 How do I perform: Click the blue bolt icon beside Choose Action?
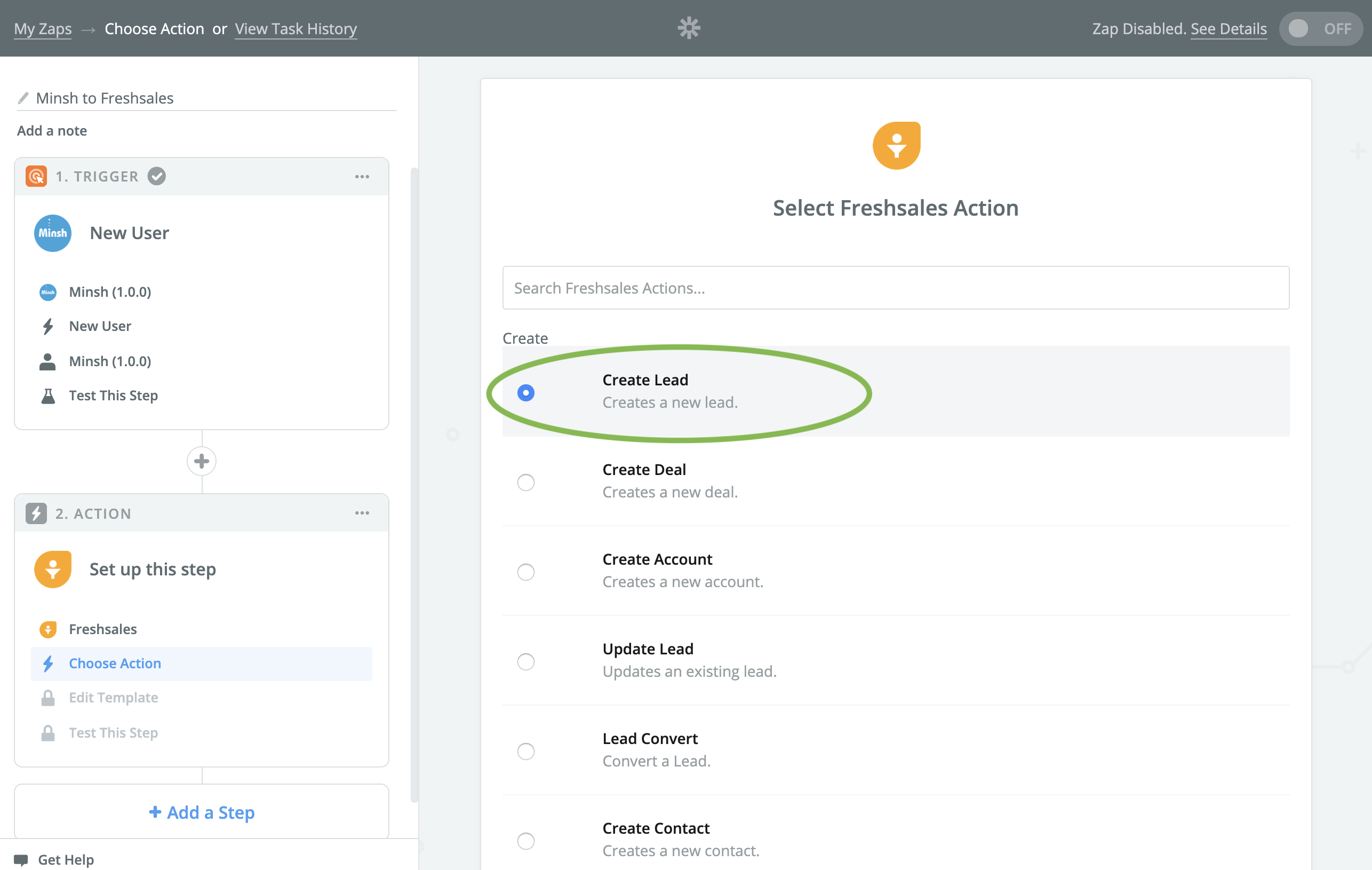pos(48,663)
